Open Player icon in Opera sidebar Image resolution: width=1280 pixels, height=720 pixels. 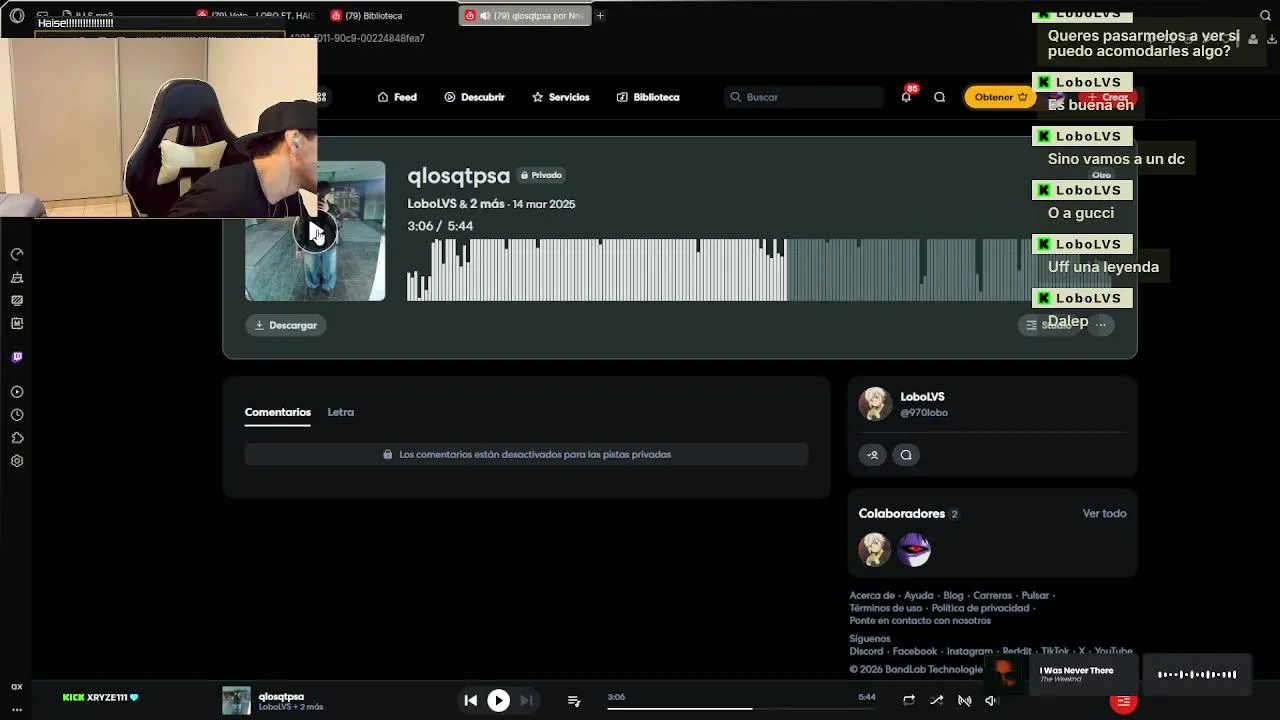17,392
